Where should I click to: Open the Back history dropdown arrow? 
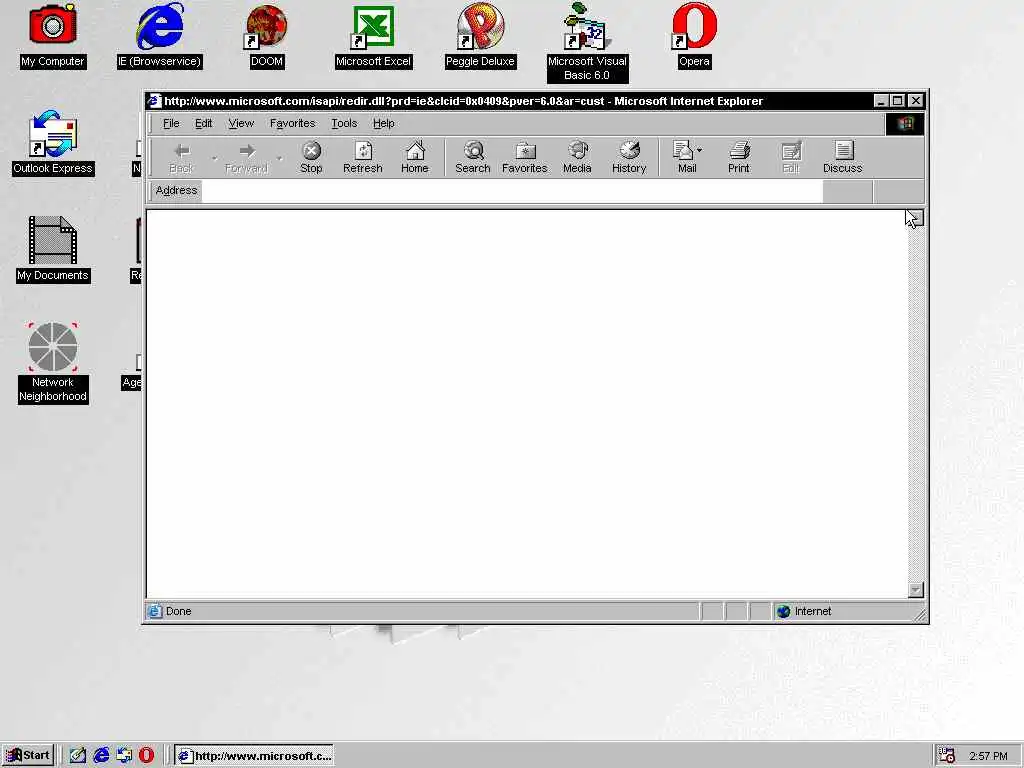pyautogui.click(x=214, y=158)
